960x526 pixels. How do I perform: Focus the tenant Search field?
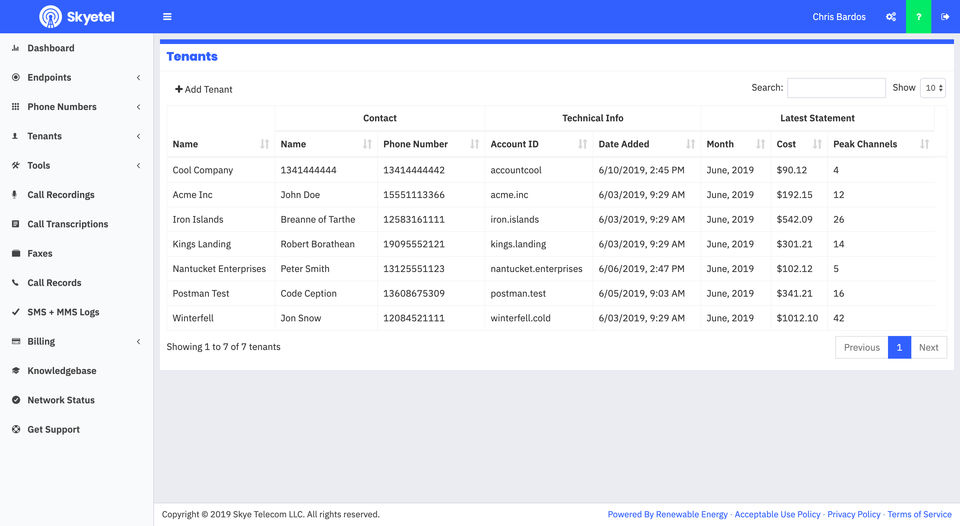[x=836, y=88]
